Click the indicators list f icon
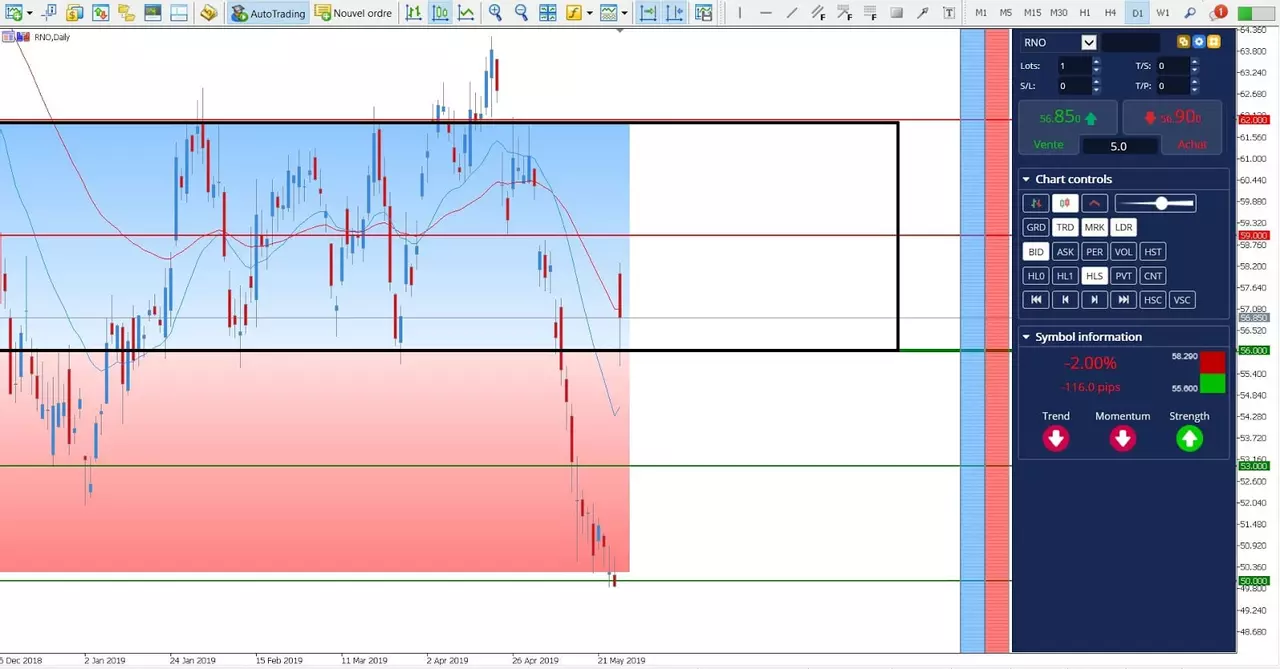Image resolution: width=1280 pixels, height=669 pixels. [573, 13]
